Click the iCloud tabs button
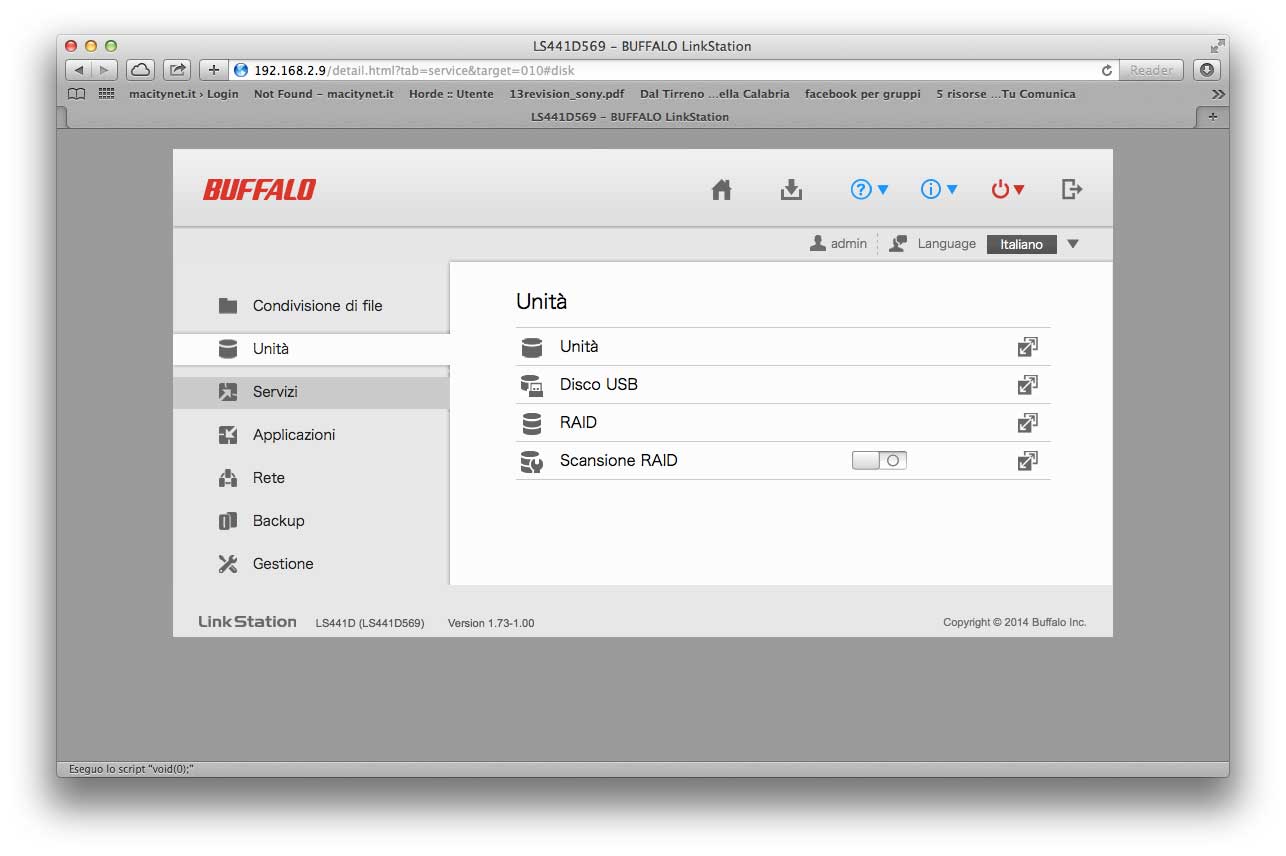Image resolution: width=1286 pixels, height=856 pixels. pyautogui.click(x=140, y=70)
